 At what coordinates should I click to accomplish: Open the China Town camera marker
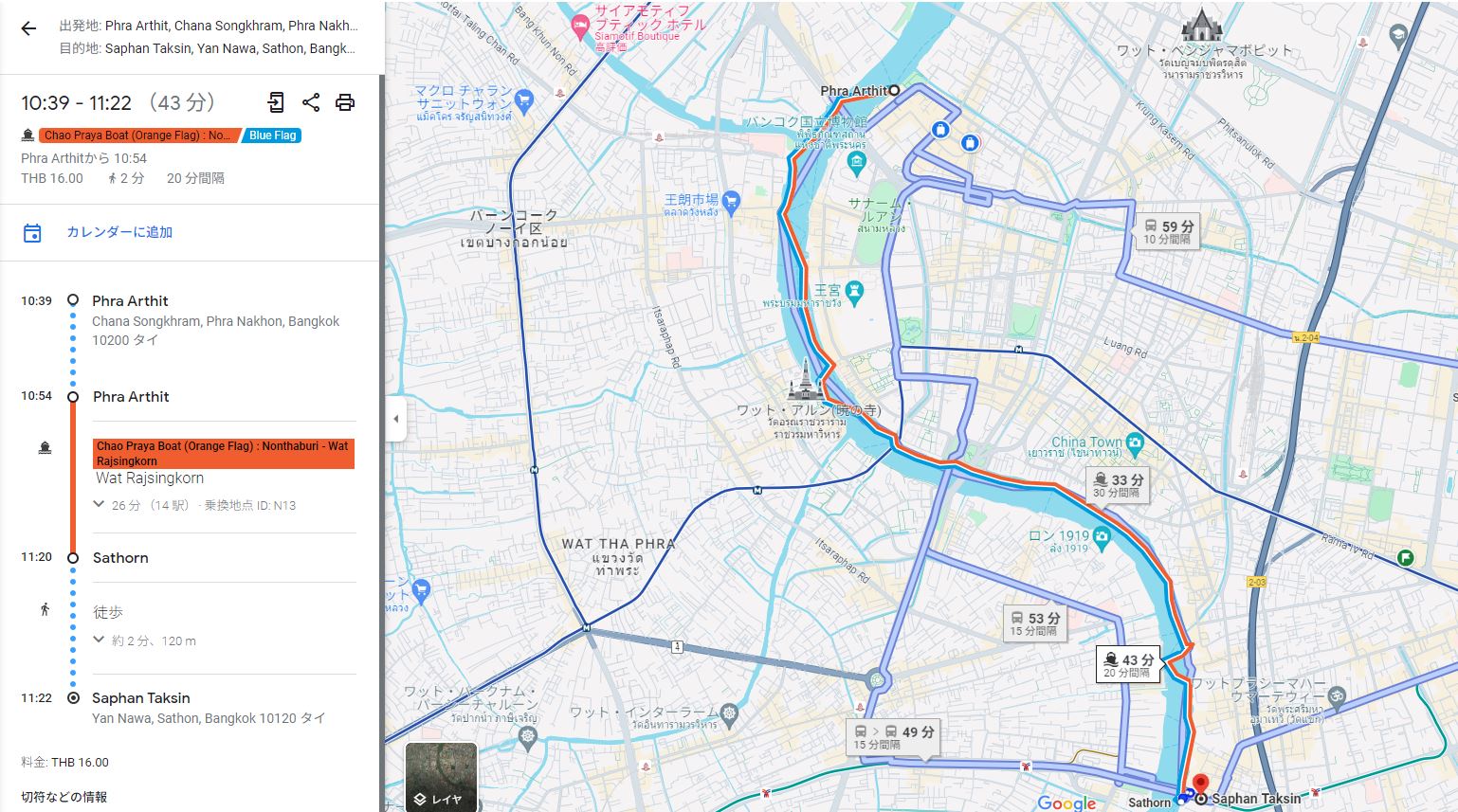[x=1135, y=442]
